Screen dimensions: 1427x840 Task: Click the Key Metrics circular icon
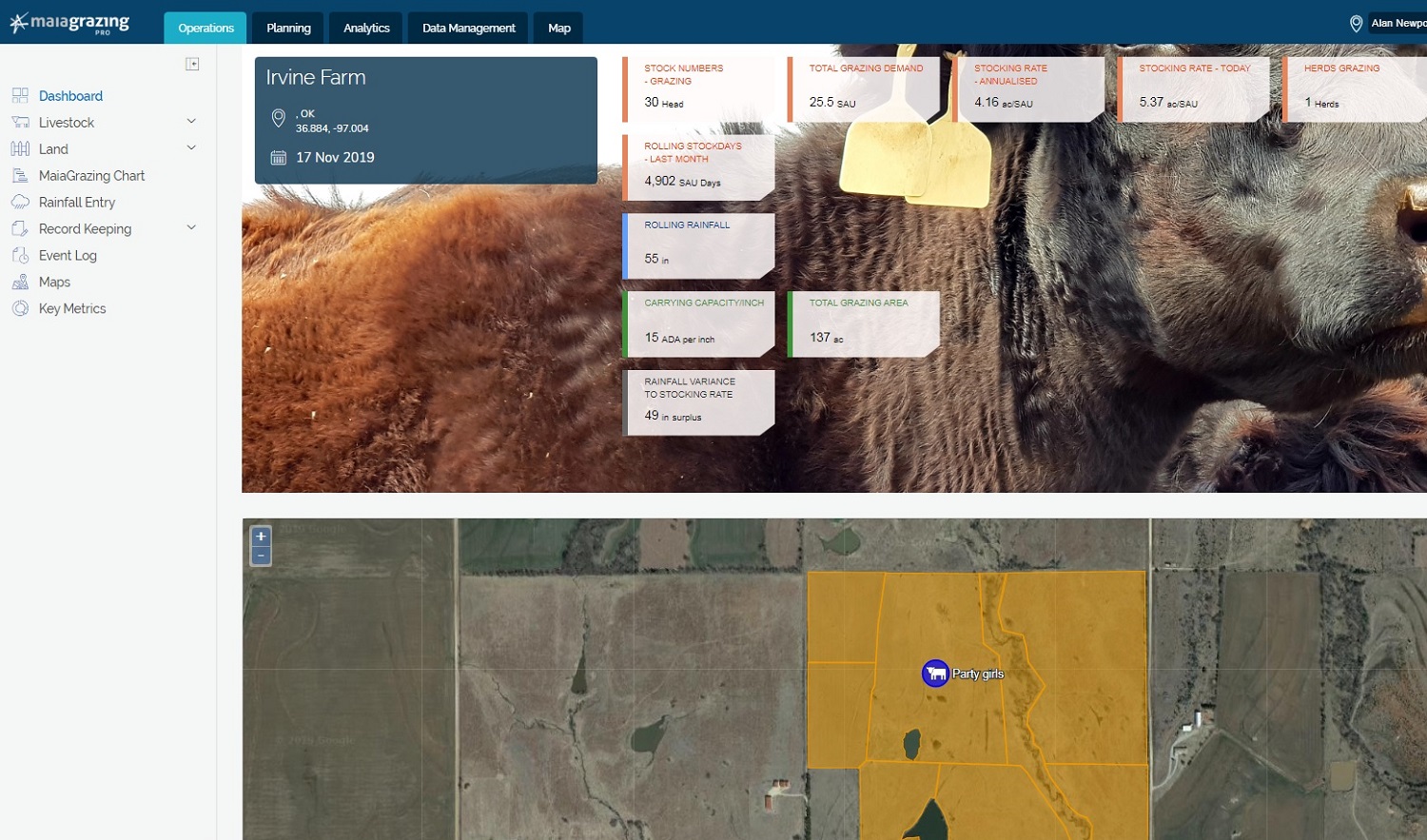click(x=20, y=308)
